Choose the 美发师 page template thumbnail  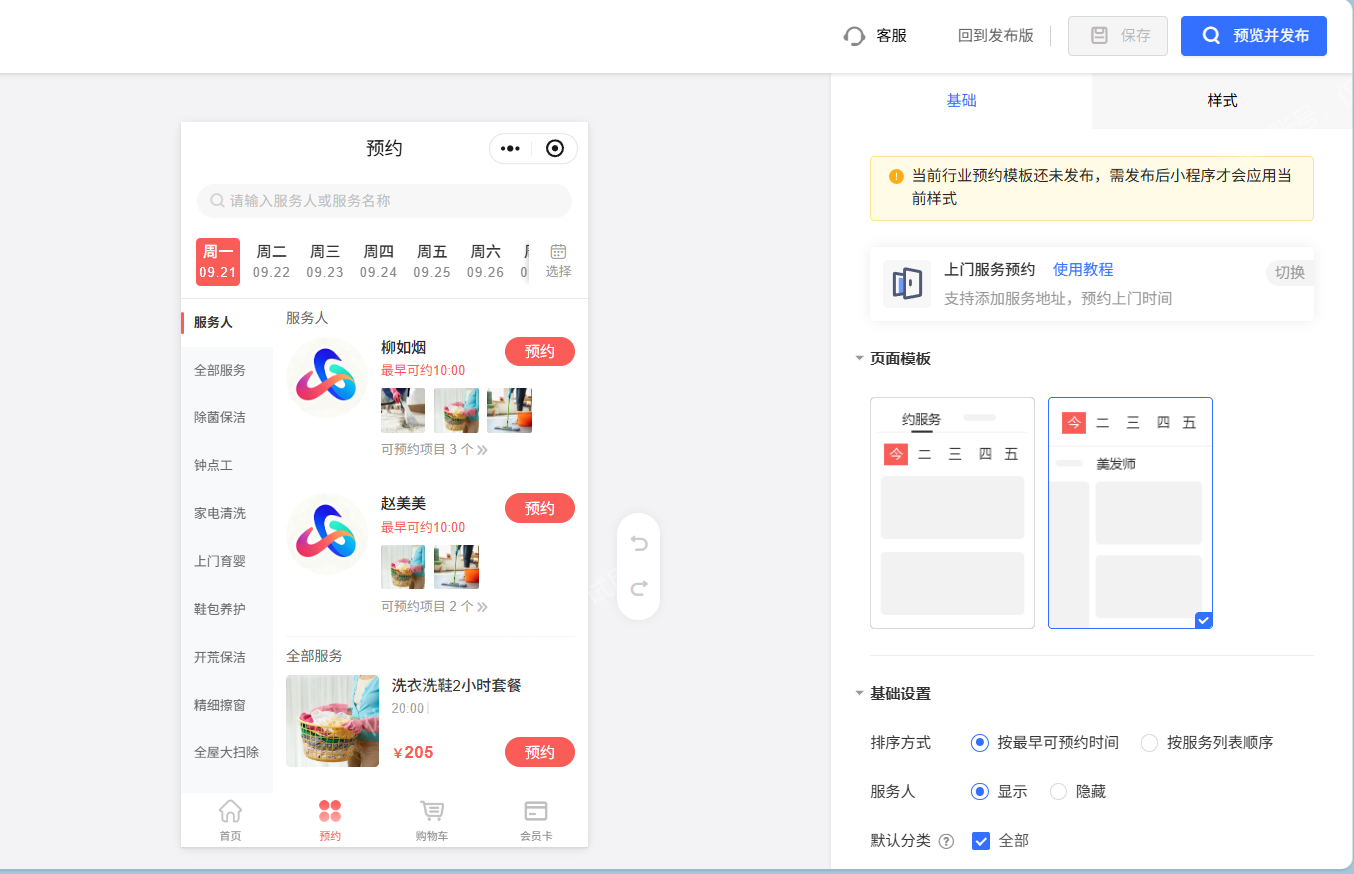(x=1130, y=513)
